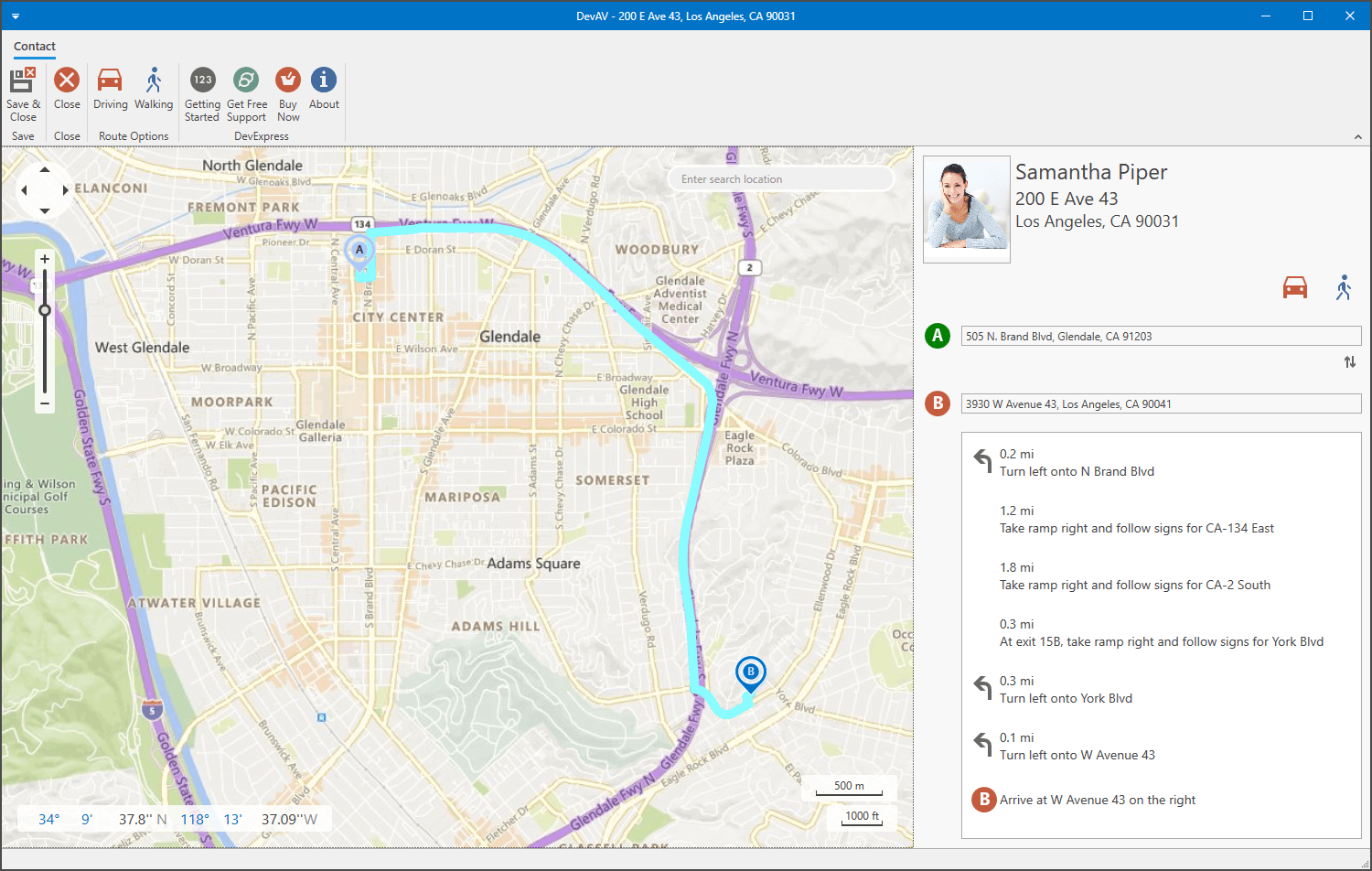
Task: Click the Enter search location field
Action: [780, 178]
